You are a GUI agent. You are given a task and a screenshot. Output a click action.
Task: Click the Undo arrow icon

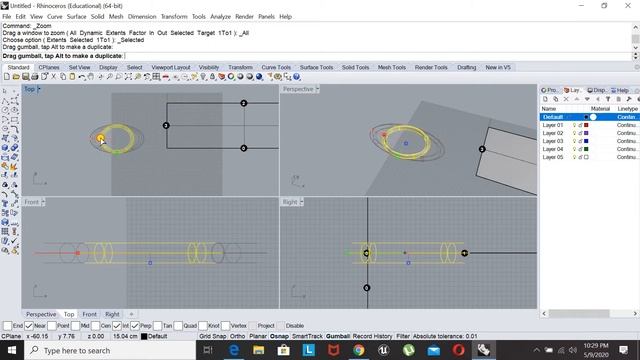pyautogui.click(x=82, y=76)
